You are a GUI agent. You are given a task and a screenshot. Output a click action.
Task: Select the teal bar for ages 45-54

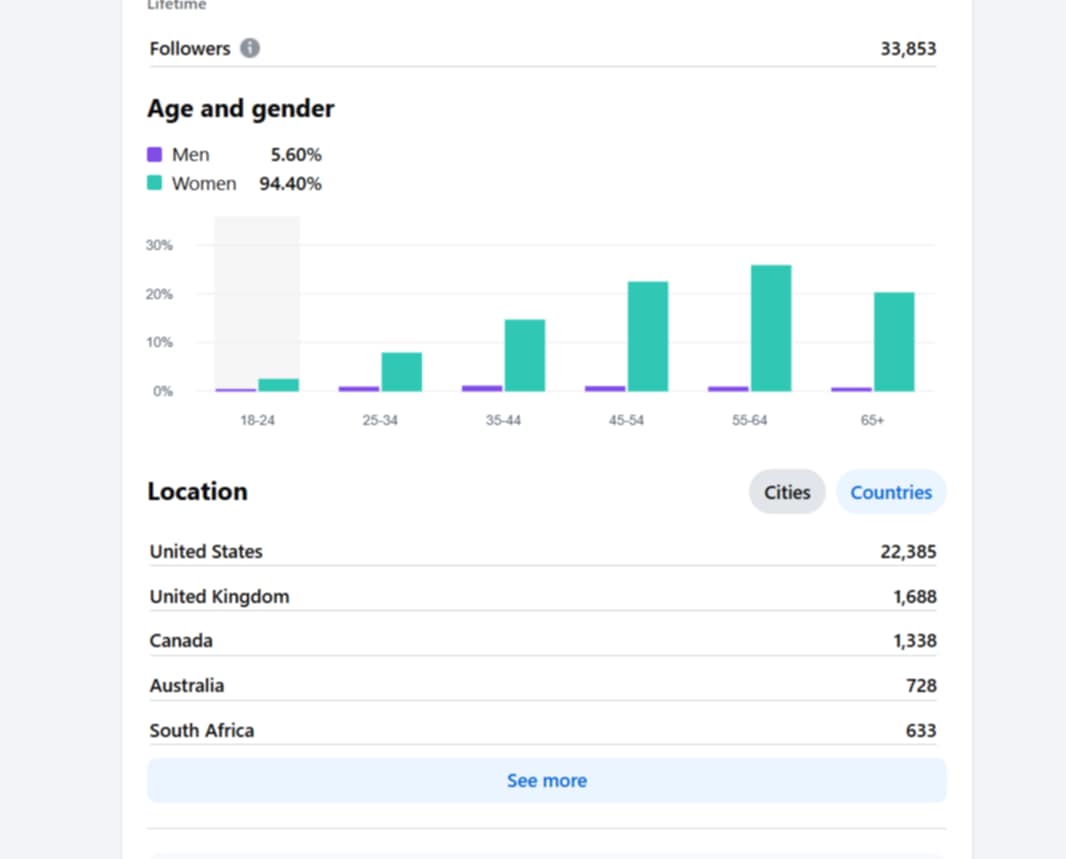[x=647, y=336]
